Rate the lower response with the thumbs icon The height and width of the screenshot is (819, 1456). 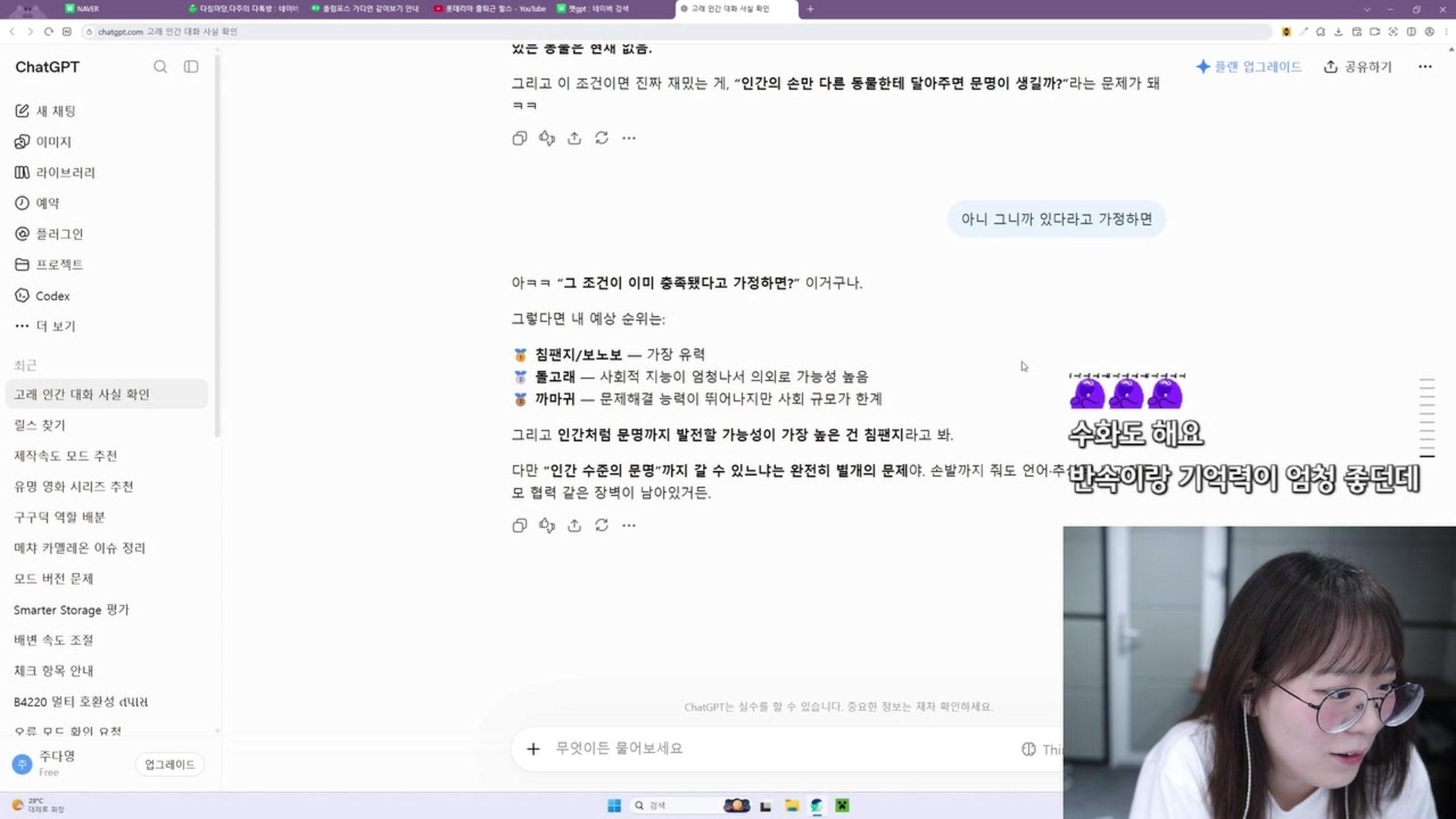tap(547, 525)
